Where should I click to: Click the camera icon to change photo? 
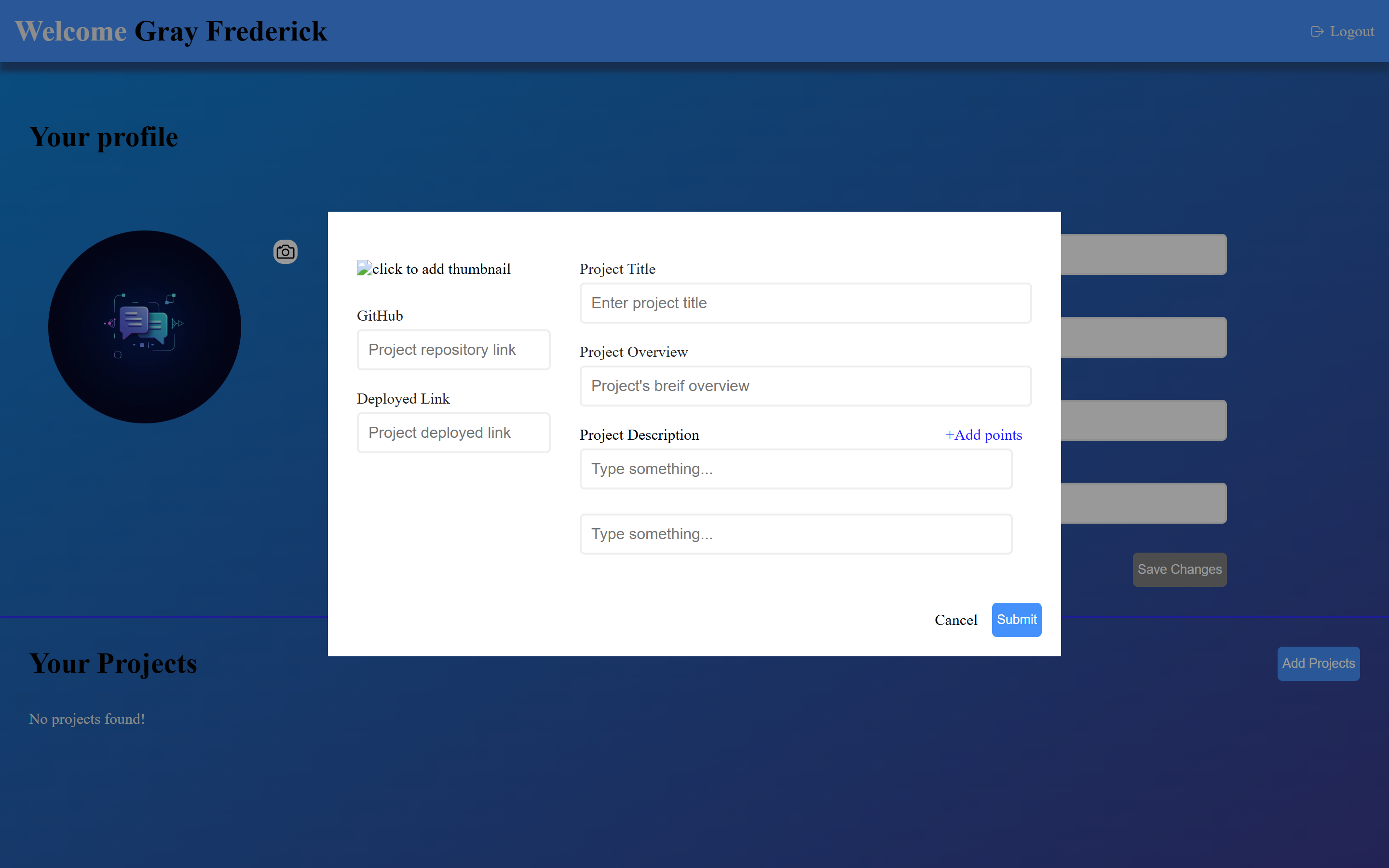pyautogui.click(x=285, y=252)
